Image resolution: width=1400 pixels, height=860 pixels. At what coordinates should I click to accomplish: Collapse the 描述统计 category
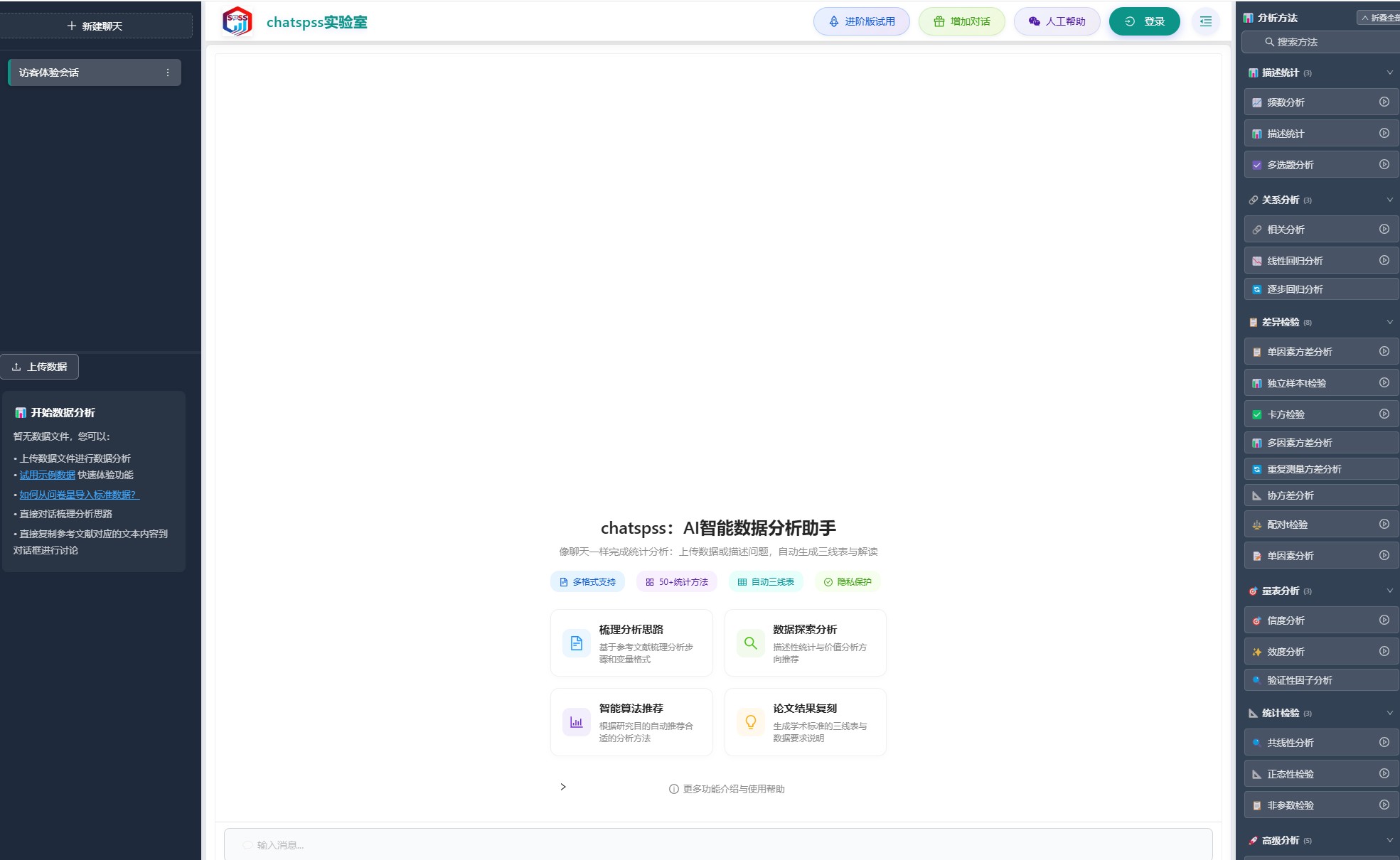(x=1390, y=72)
